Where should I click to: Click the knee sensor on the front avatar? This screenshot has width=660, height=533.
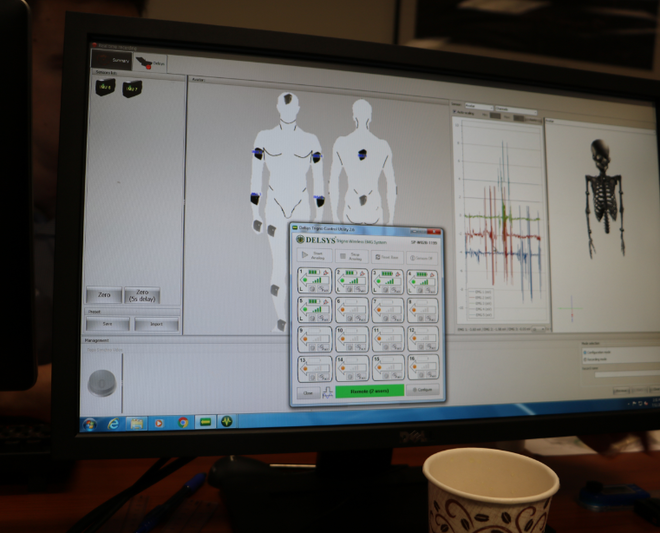(274, 290)
